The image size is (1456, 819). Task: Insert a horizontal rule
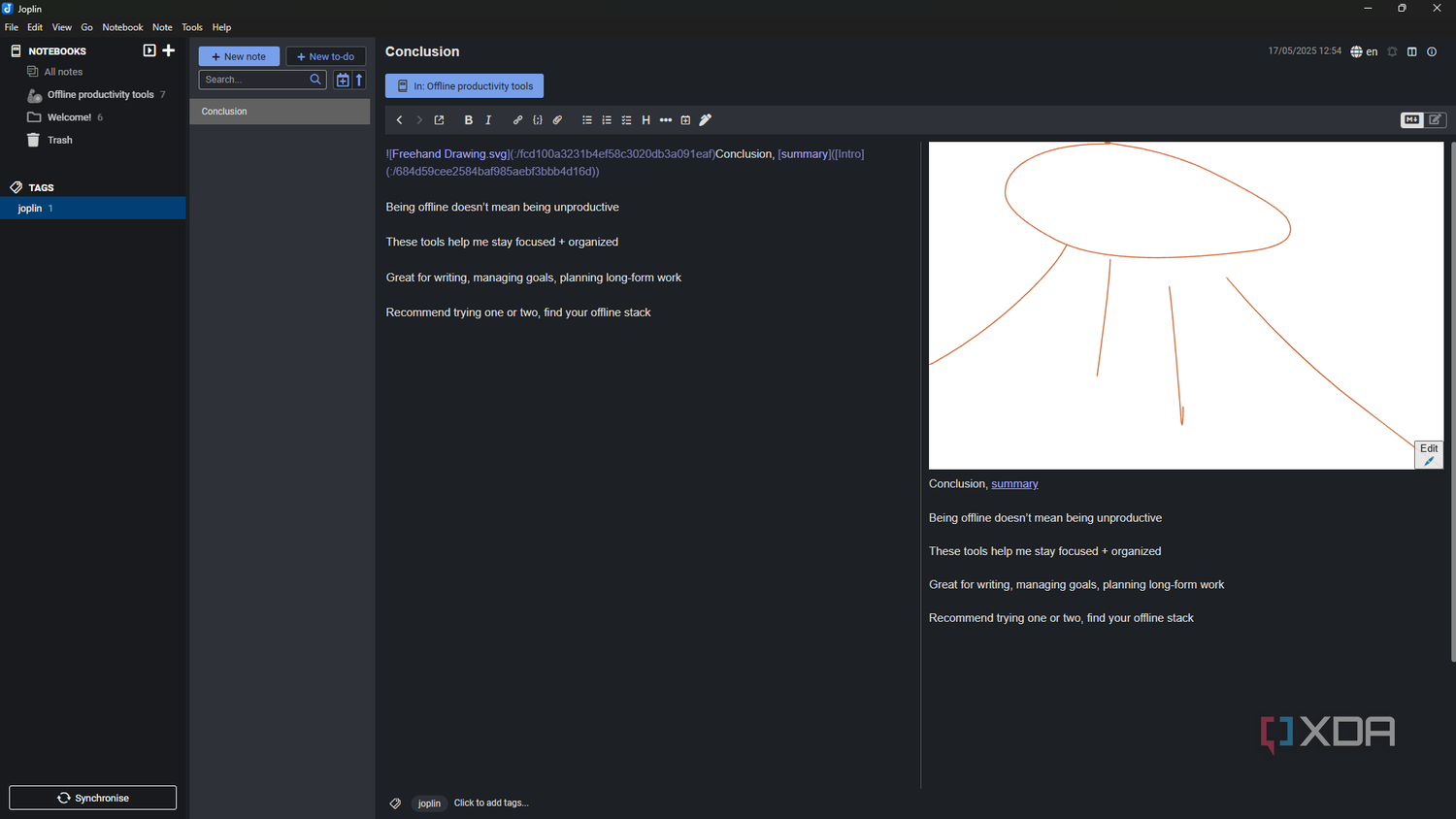(666, 120)
